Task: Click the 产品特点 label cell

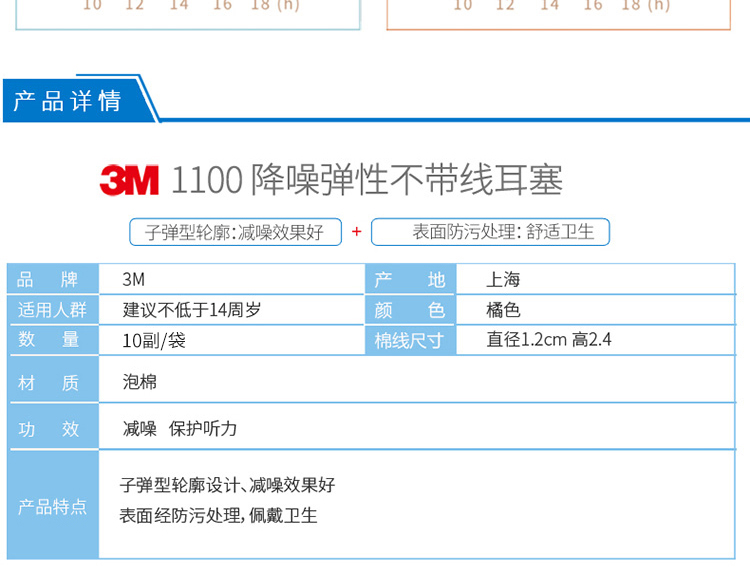Action: tap(53, 506)
